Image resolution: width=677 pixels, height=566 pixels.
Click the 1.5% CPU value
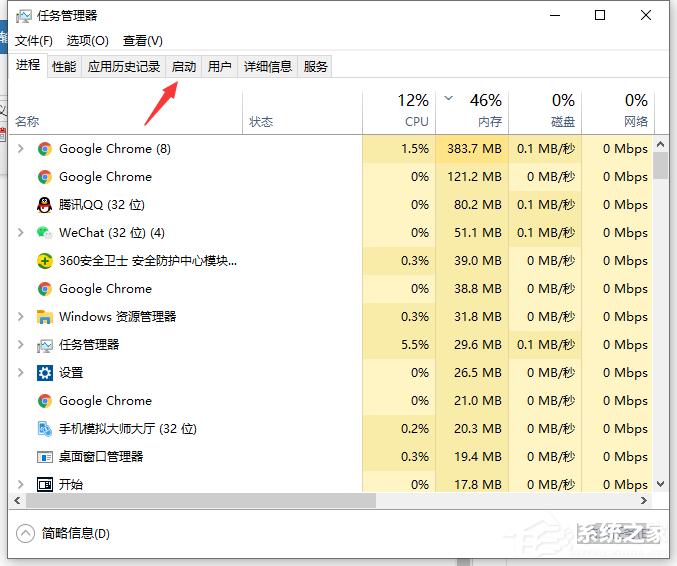point(414,149)
